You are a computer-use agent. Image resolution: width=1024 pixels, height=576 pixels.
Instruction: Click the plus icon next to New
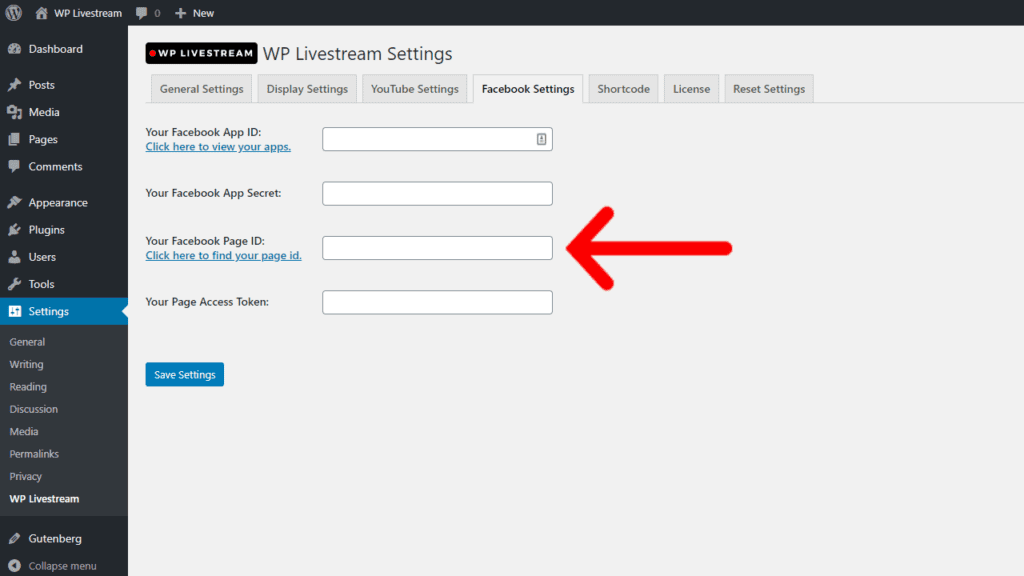pyautogui.click(x=181, y=13)
